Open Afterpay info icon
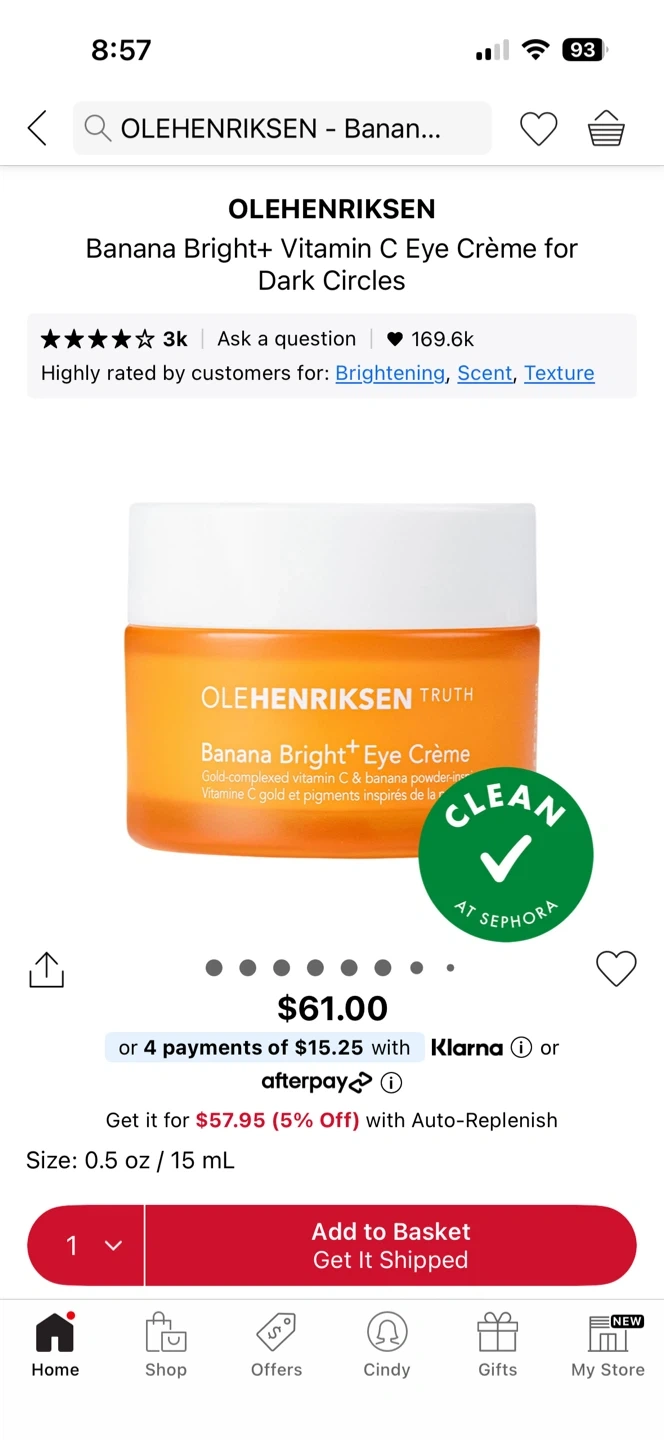Image resolution: width=664 pixels, height=1440 pixels. (x=392, y=1082)
